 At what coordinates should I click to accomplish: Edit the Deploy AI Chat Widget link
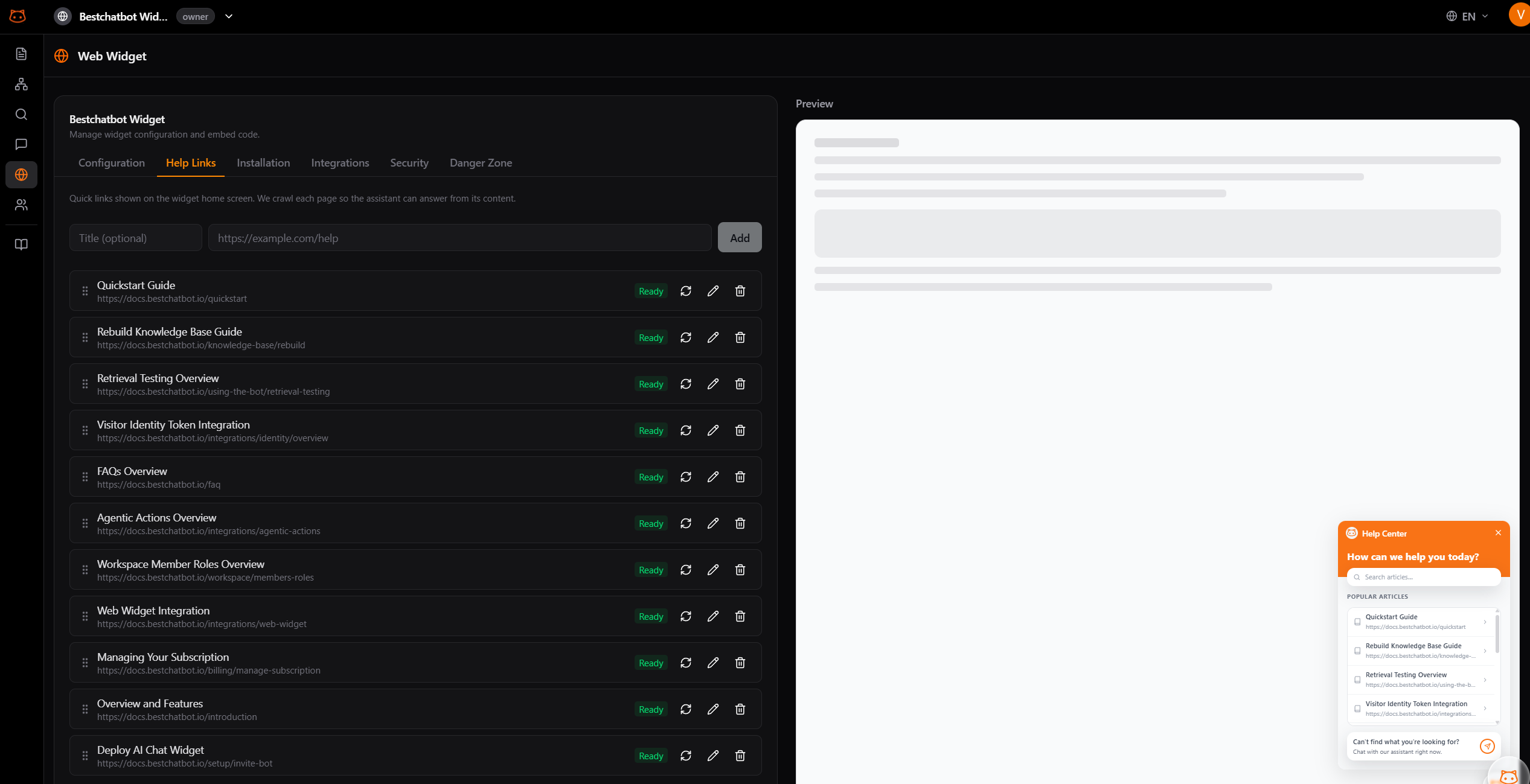pyautogui.click(x=713, y=756)
